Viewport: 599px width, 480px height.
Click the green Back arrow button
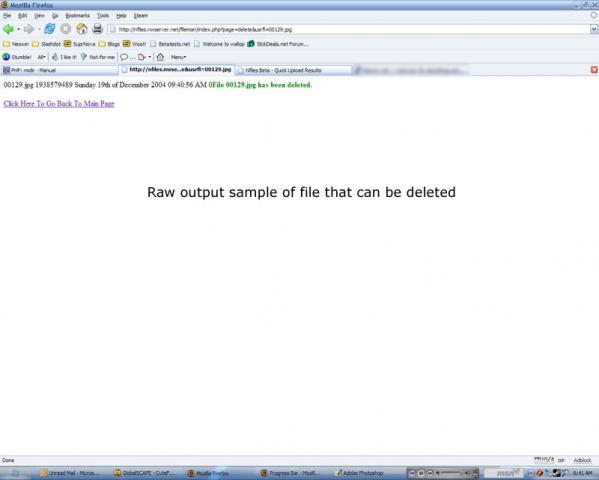pyautogui.click(x=8, y=29)
